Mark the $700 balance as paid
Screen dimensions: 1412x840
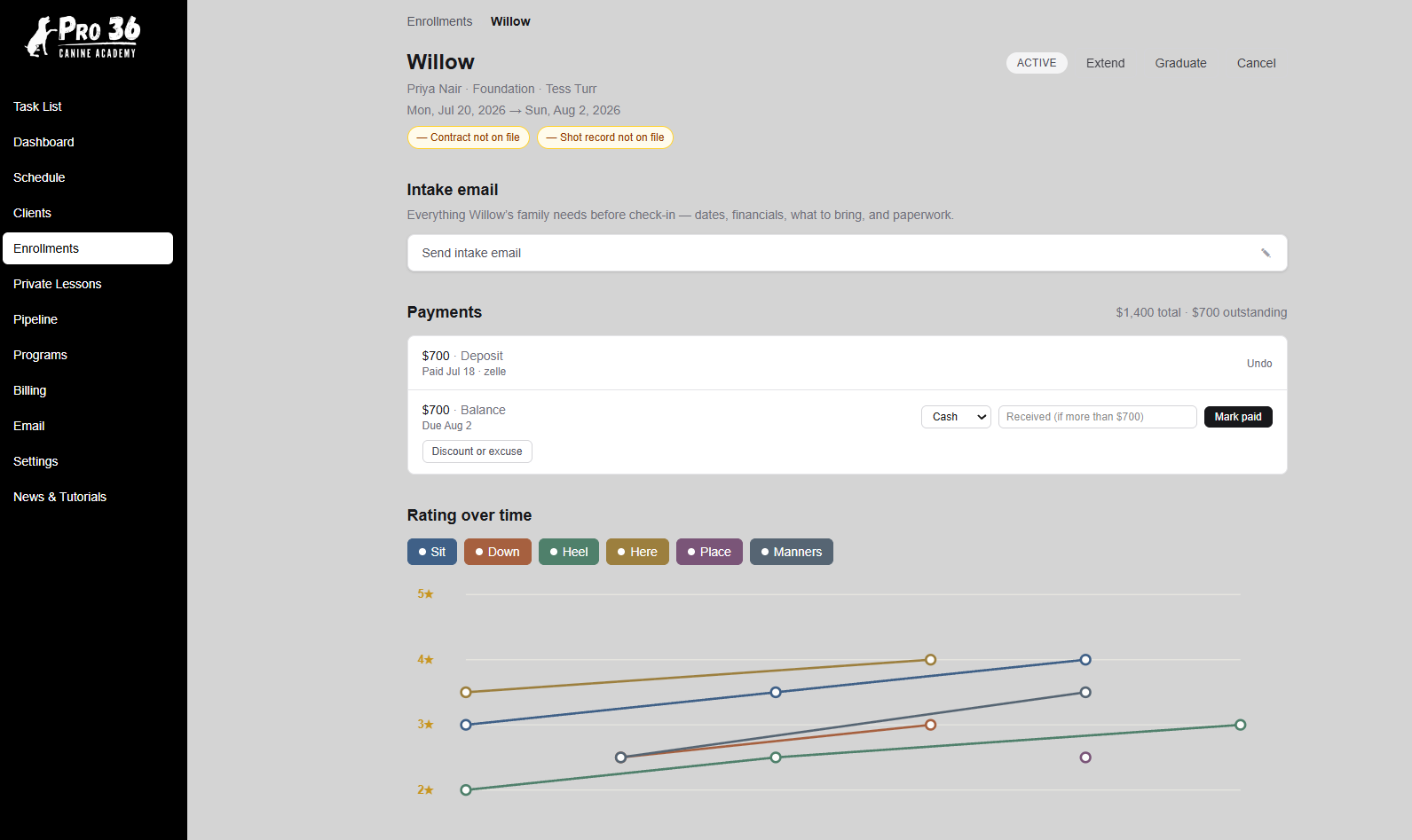click(x=1238, y=417)
